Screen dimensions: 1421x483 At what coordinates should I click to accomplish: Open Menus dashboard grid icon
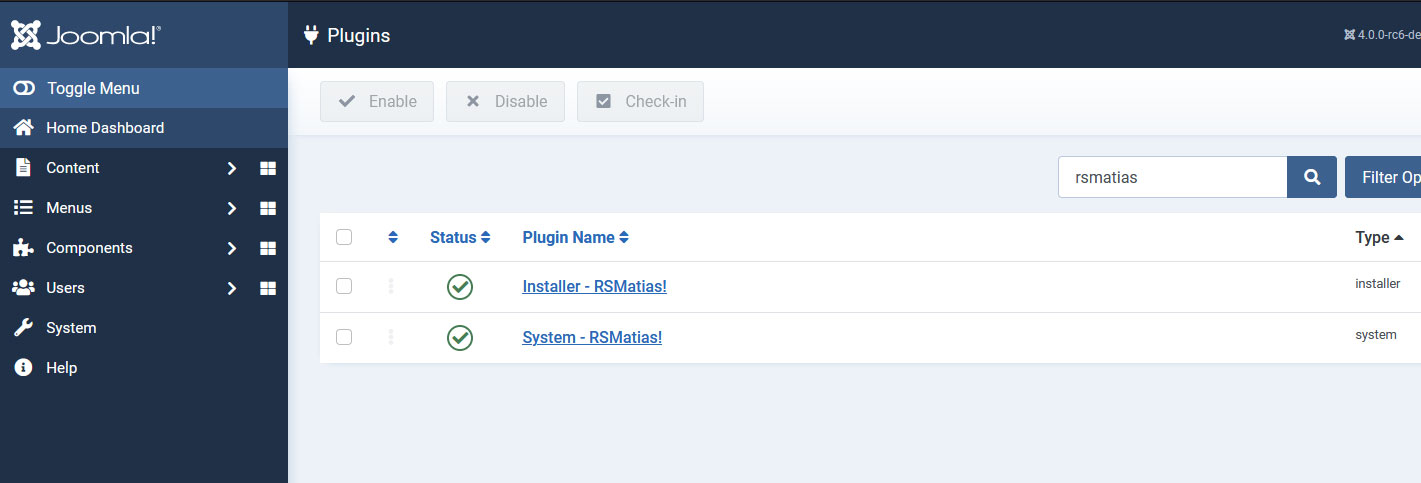[x=268, y=208]
